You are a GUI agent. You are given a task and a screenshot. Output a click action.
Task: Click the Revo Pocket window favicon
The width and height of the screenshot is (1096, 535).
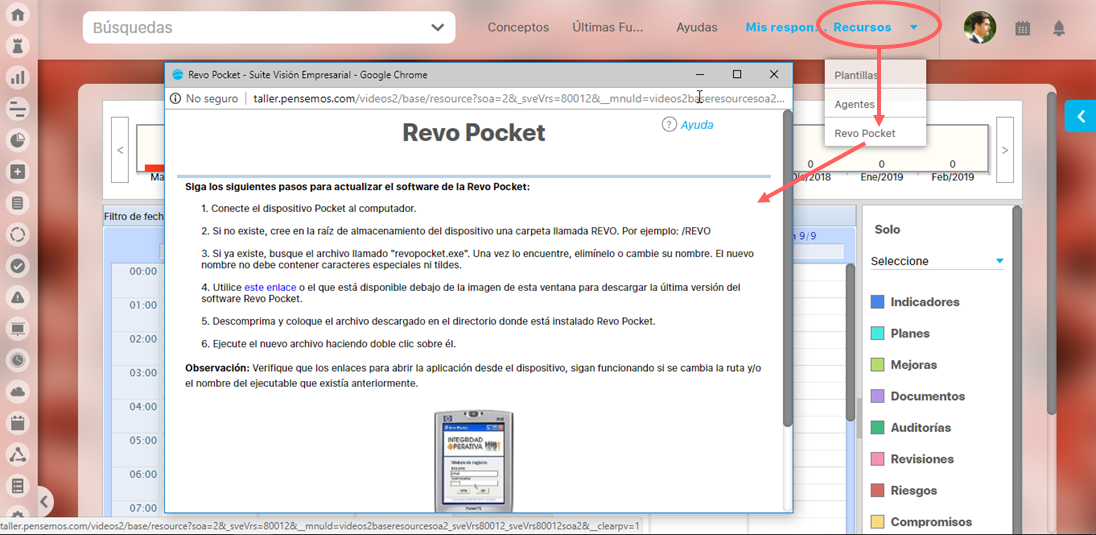tap(178, 75)
